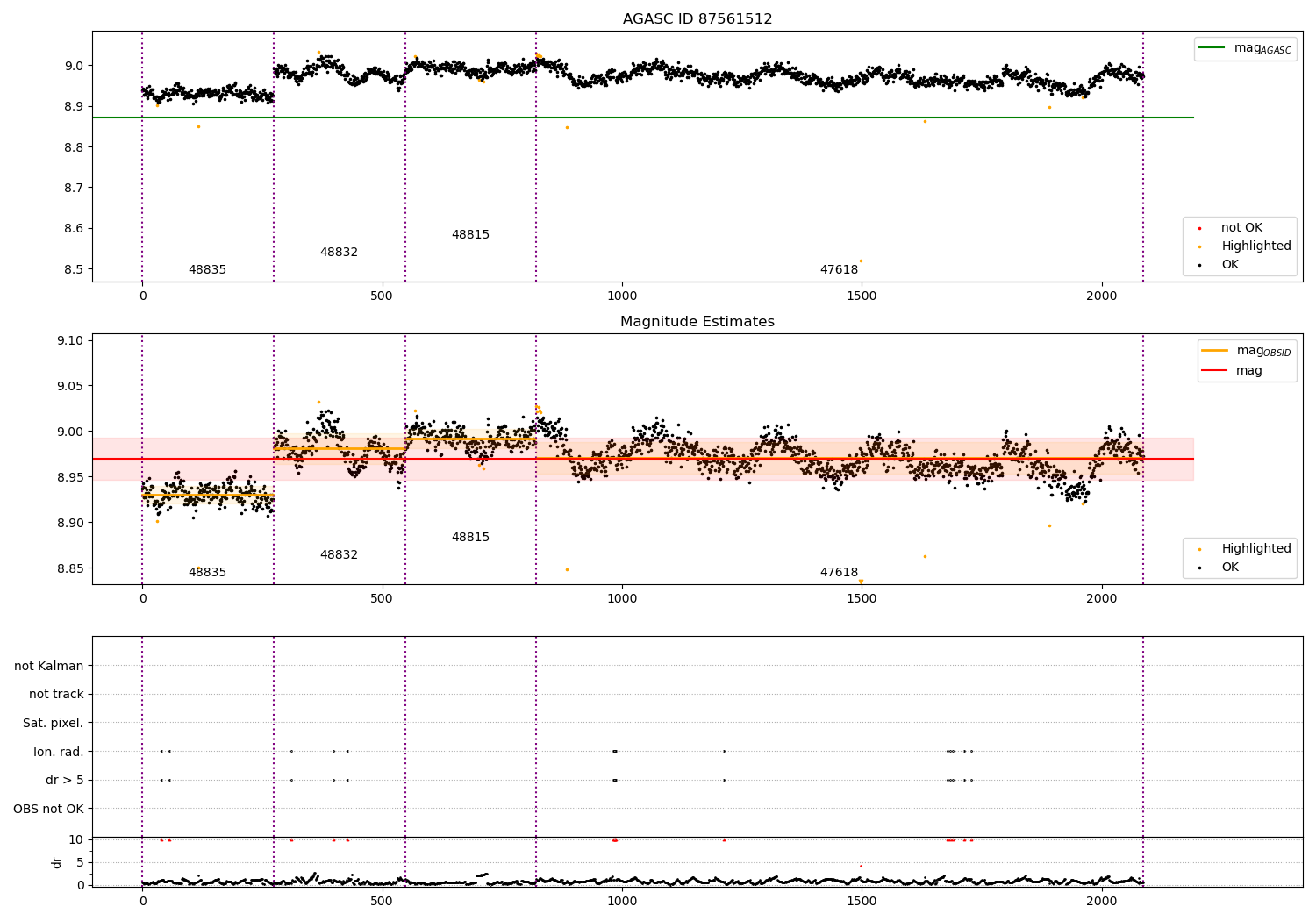Click dr axis tick "5"
This screenshot has width=1316, height=921.
click(80, 863)
